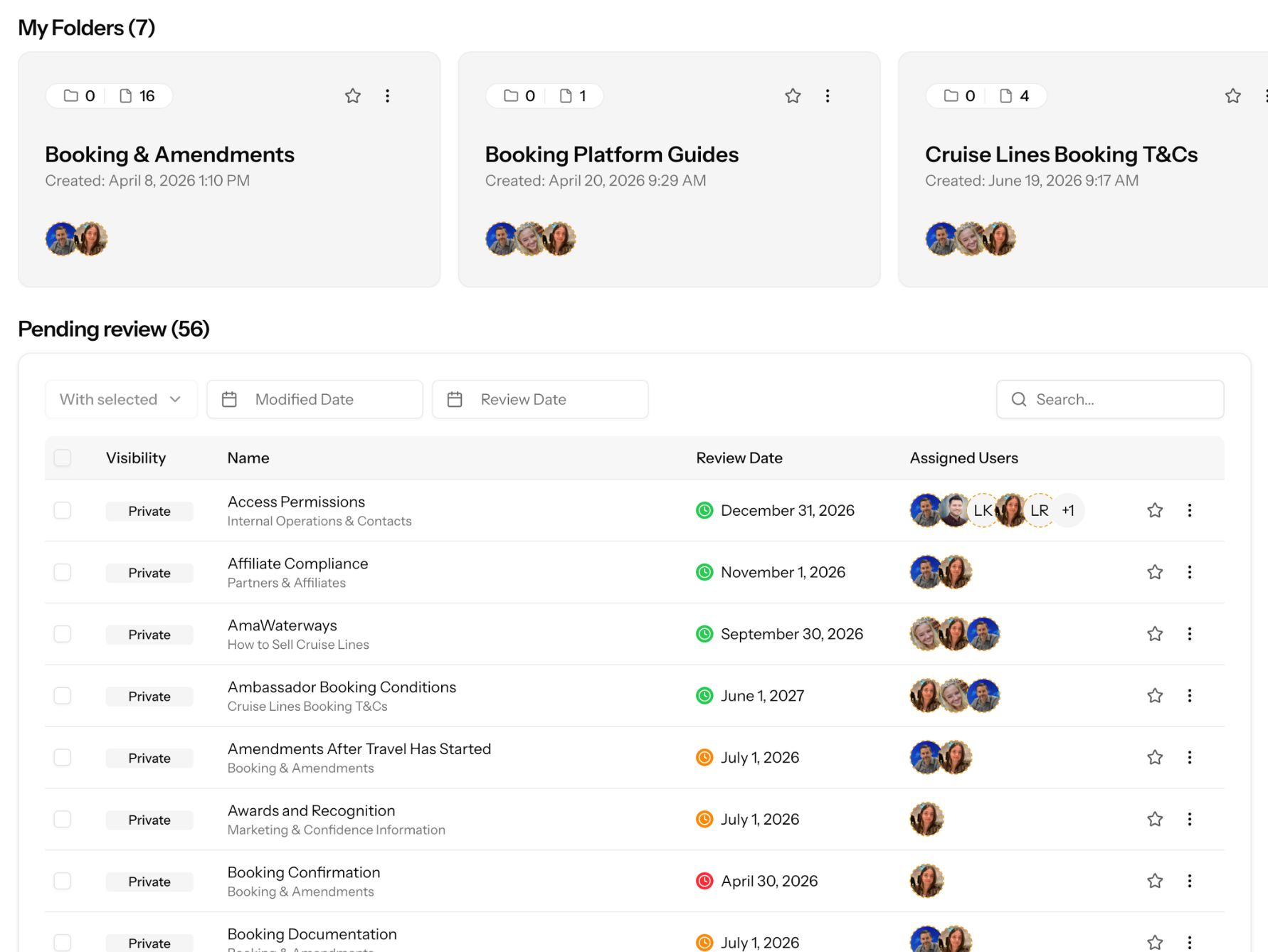Click the Visibility column header
The width and height of the screenshot is (1268, 952).
tap(136, 458)
